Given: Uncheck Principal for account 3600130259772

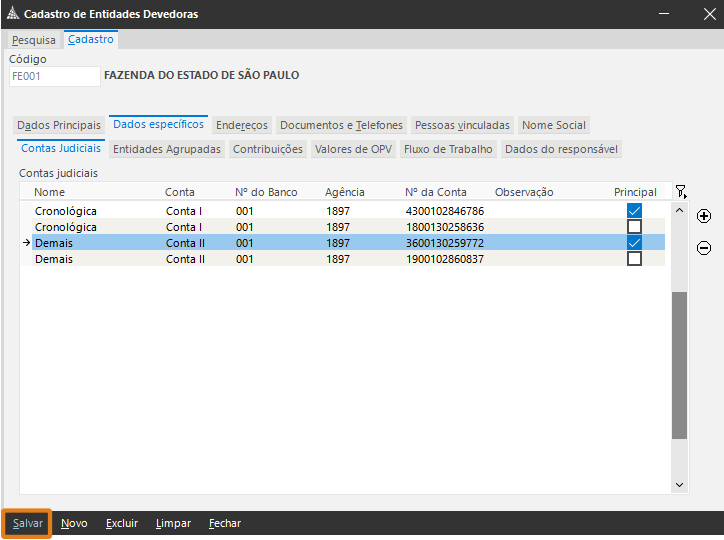Looking at the screenshot, I should (x=634, y=243).
